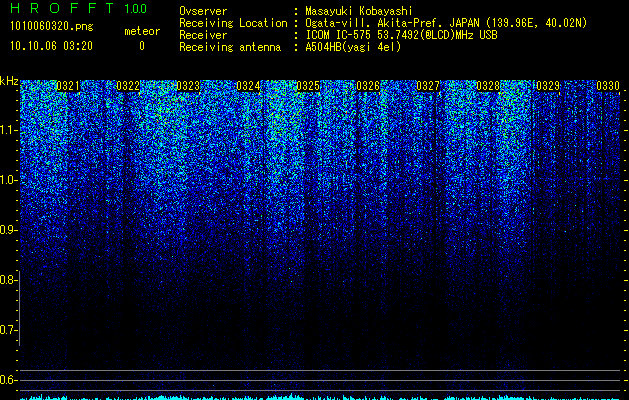Click the HROFFT 1.00 title text

(x=79, y=8)
